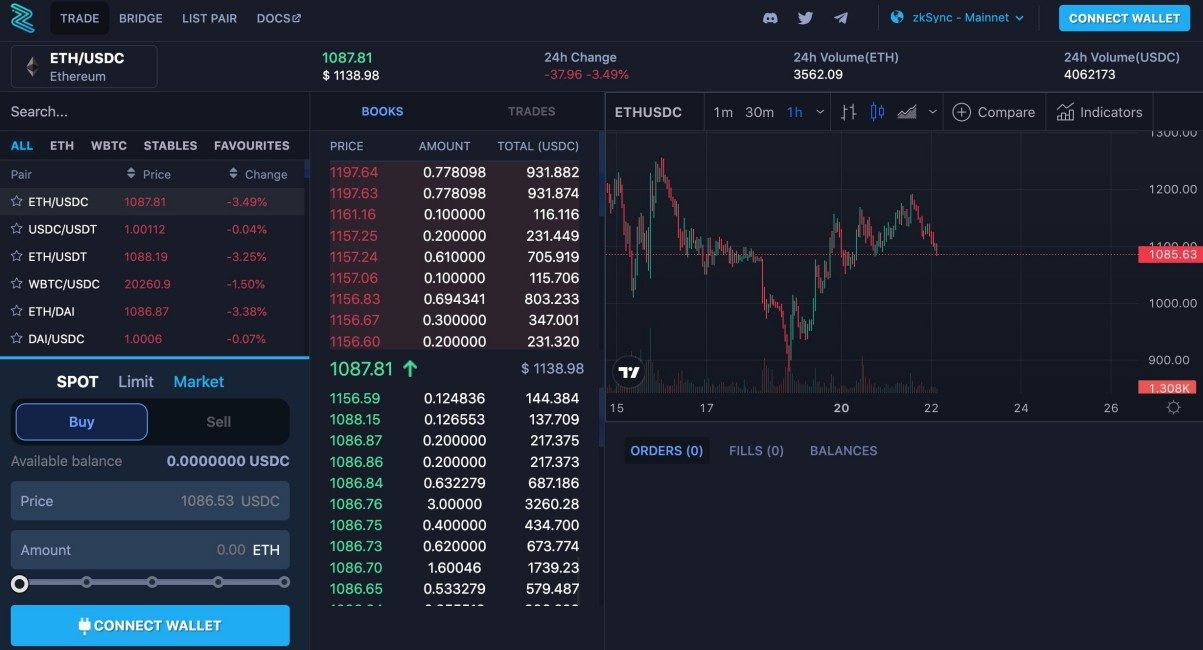Click the 1197.64 ask price
The height and width of the screenshot is (650, 1203).
click(354, 172)
